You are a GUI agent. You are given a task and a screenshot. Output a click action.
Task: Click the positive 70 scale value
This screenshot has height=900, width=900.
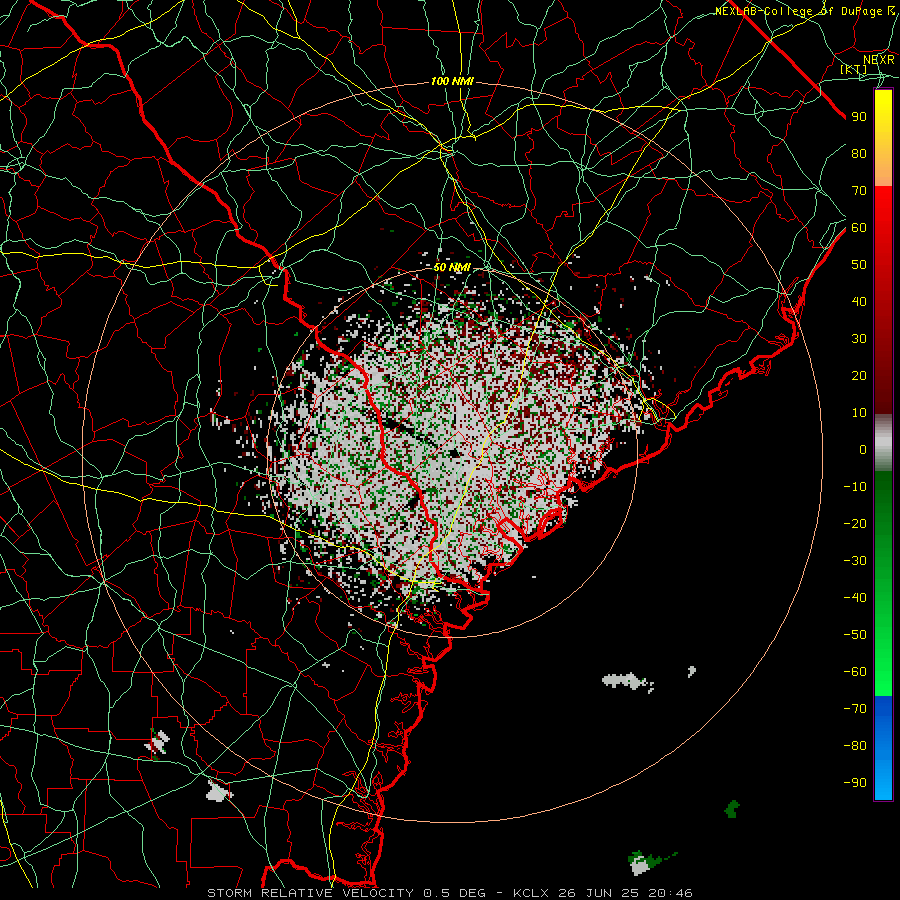pos(859,191)
